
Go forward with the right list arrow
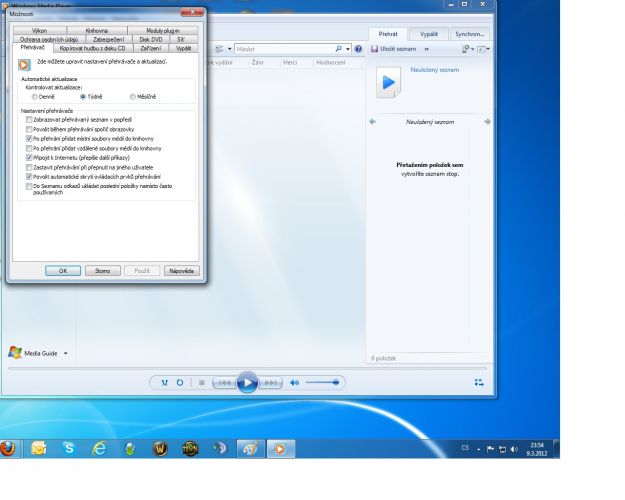point(487,122)
